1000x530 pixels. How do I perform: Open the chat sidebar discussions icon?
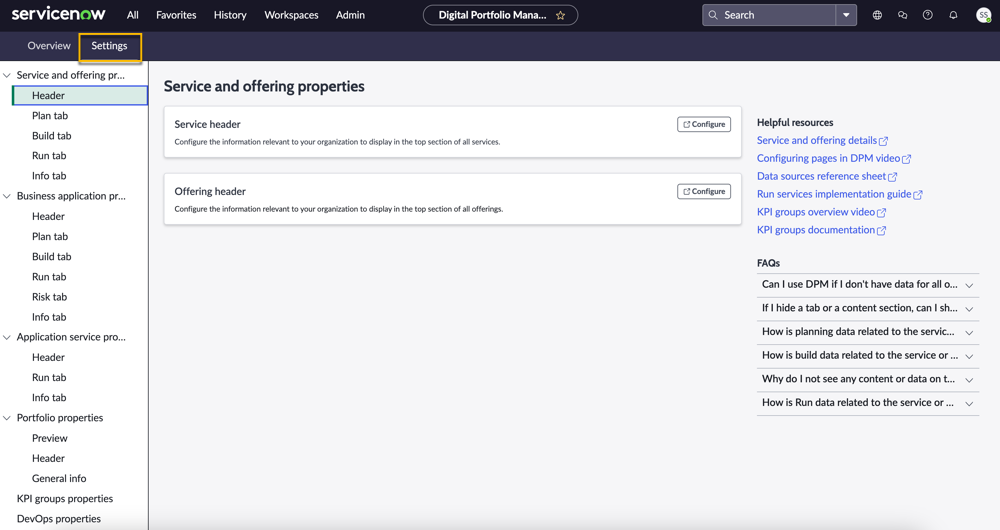point(902,15)
